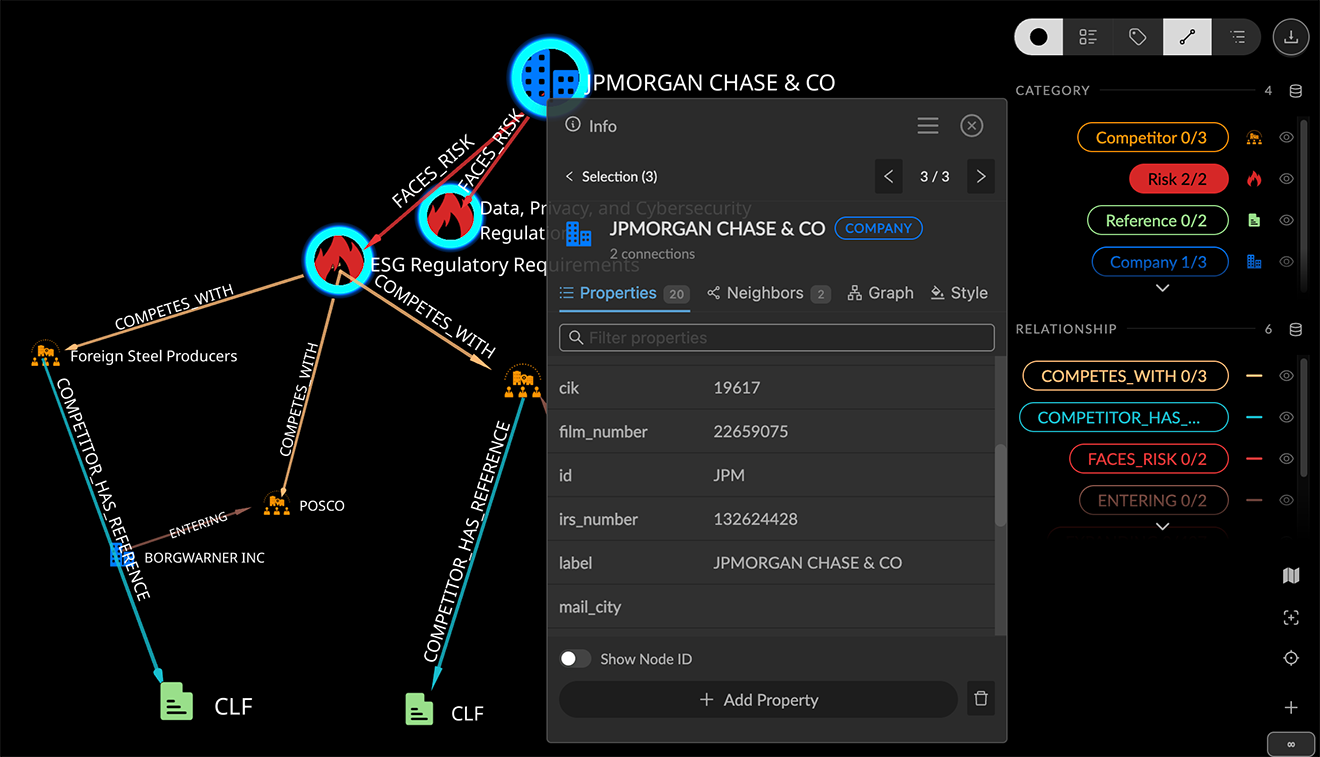Screen dimensions: 1320x757
Task: Select the Properties tab
Action: coord(623,293)
